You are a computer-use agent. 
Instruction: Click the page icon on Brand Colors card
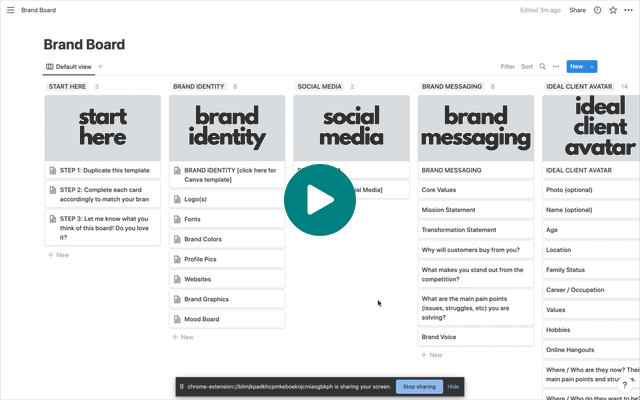177,239
